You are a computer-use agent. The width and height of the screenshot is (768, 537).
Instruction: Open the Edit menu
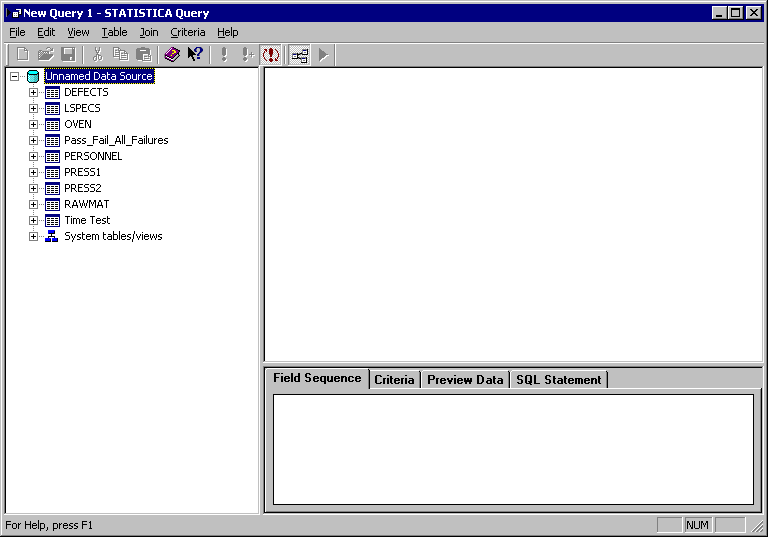46,32
